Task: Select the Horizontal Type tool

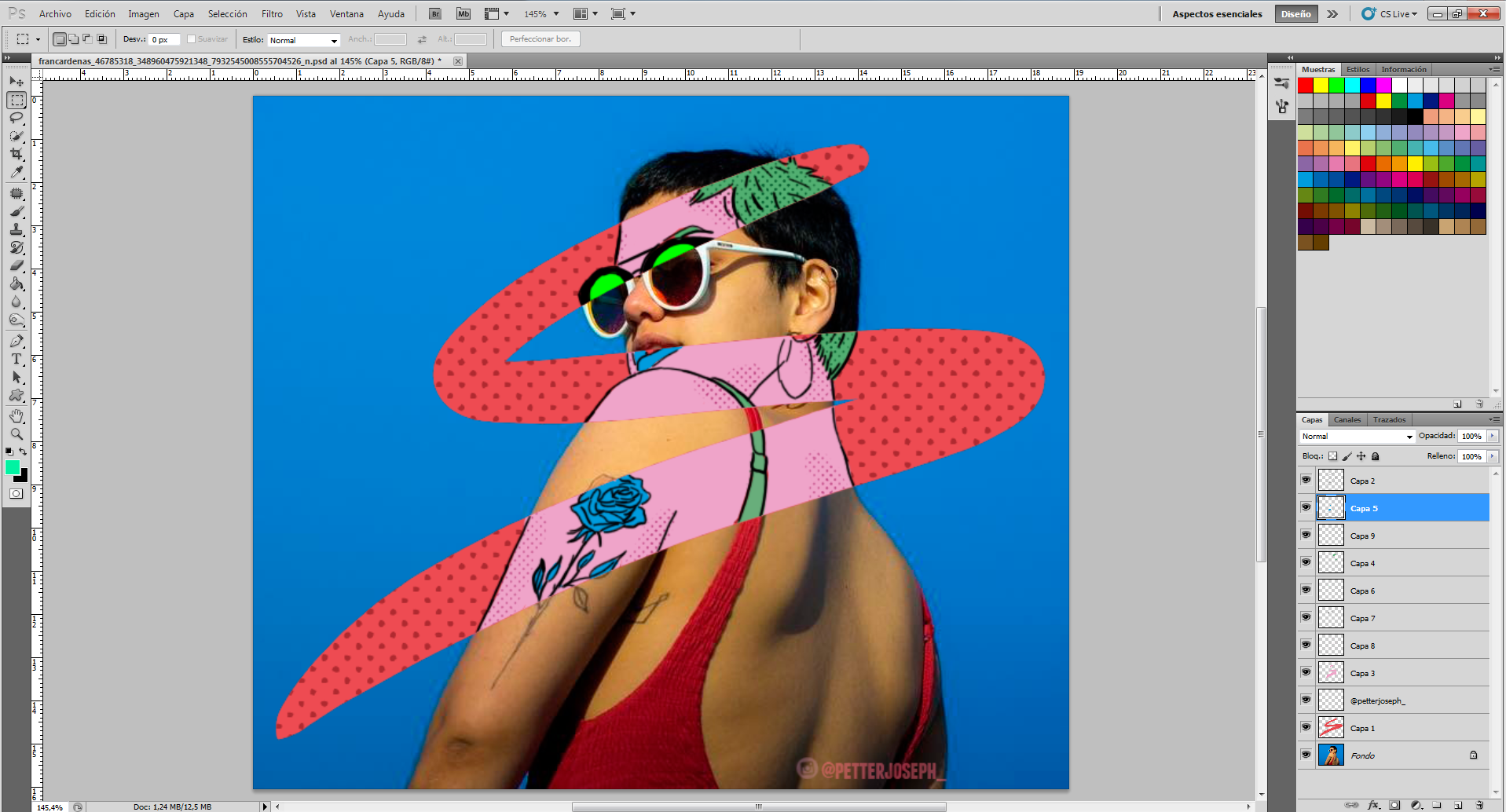Action: [x=16, y=359]
